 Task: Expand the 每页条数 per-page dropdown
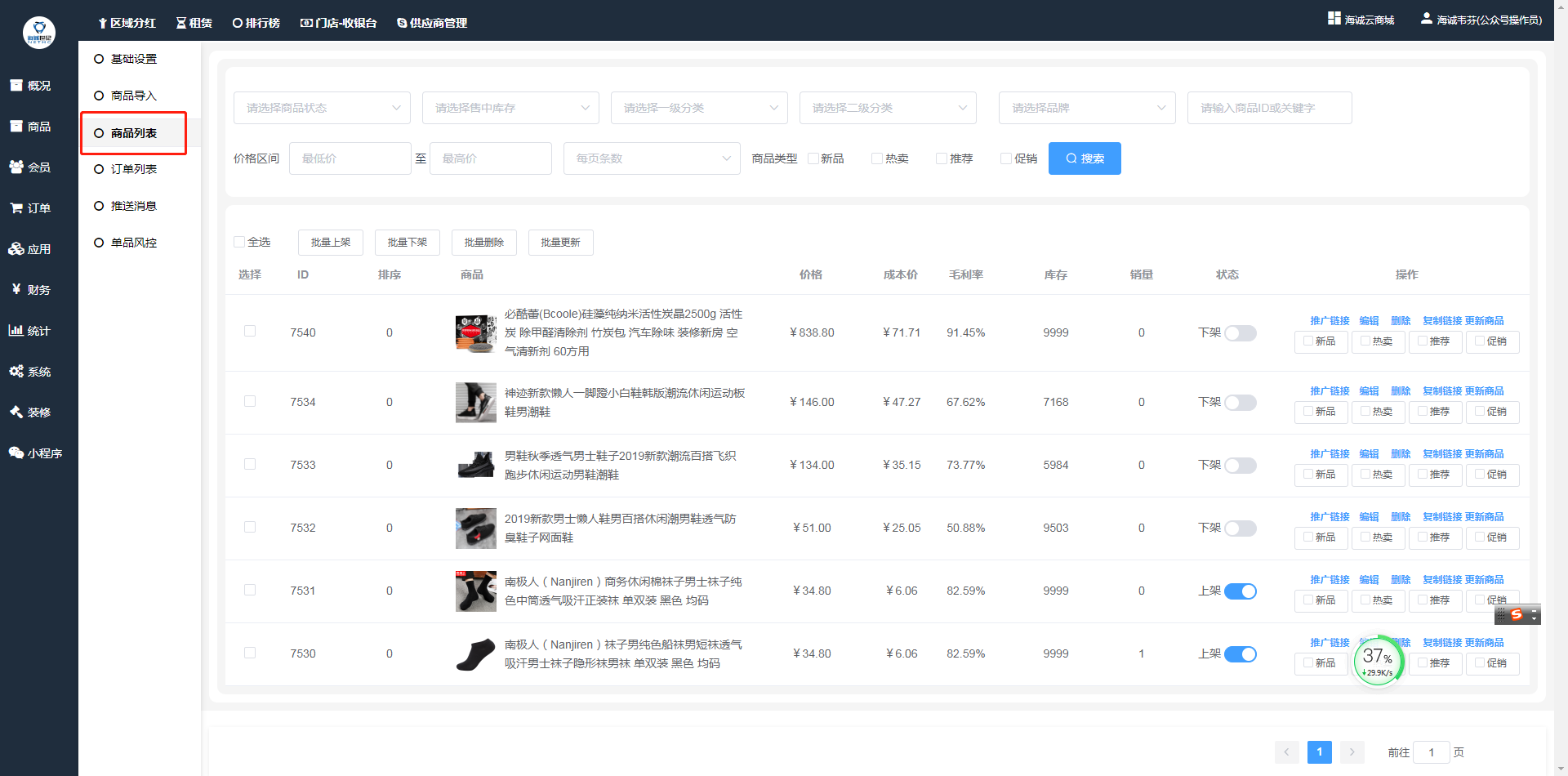click(651, 158)
